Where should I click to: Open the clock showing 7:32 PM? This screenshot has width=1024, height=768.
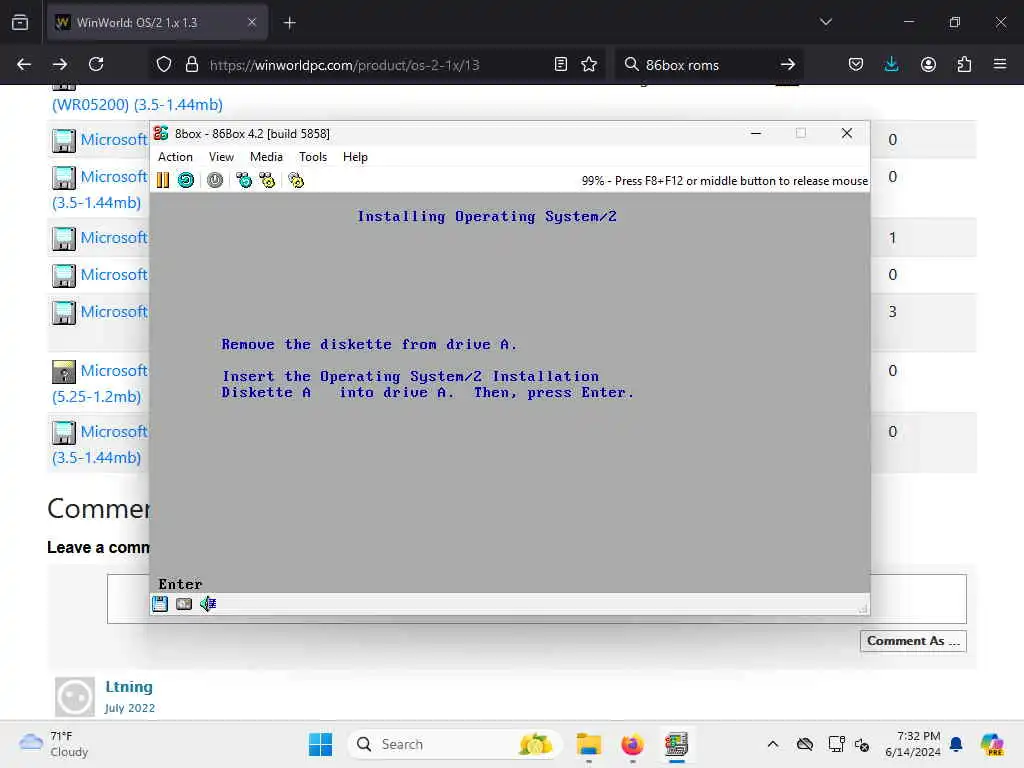coord(913,744)
